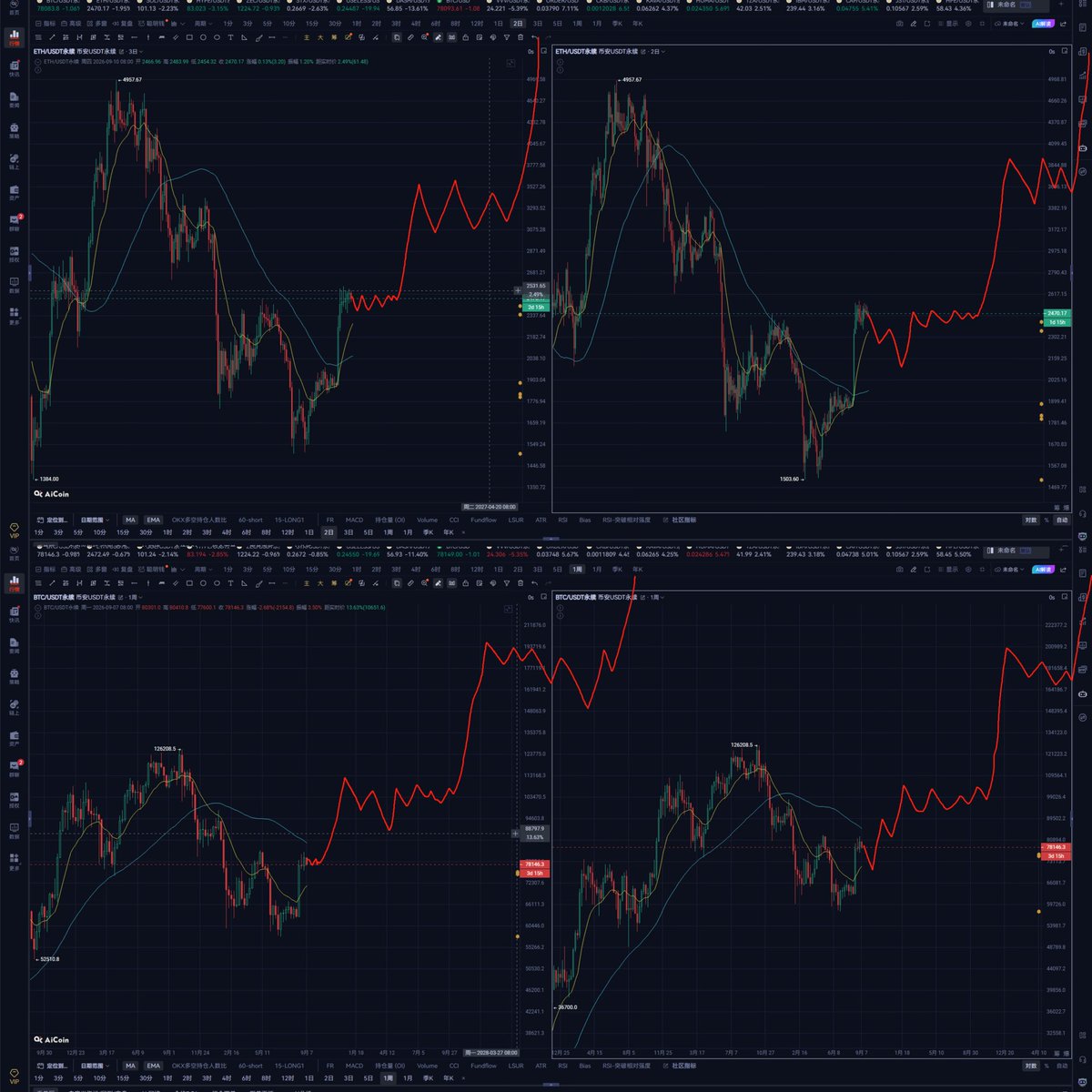Open 数据 in the ETH screen sidebar
This screenshot has width=1092, height=1092.
coord(15,285)
